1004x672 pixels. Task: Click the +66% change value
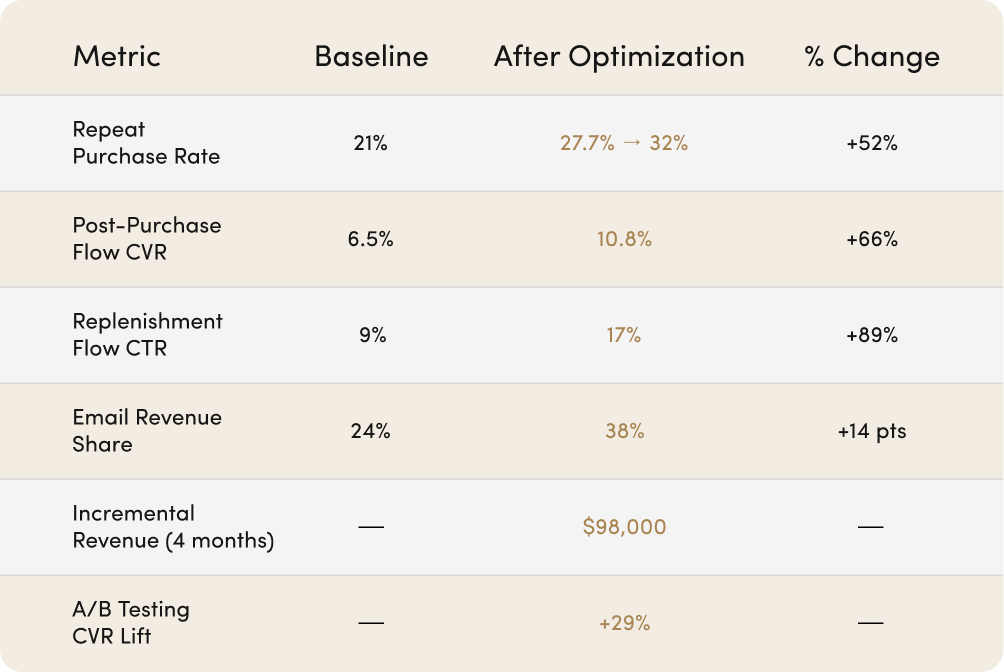872,239
